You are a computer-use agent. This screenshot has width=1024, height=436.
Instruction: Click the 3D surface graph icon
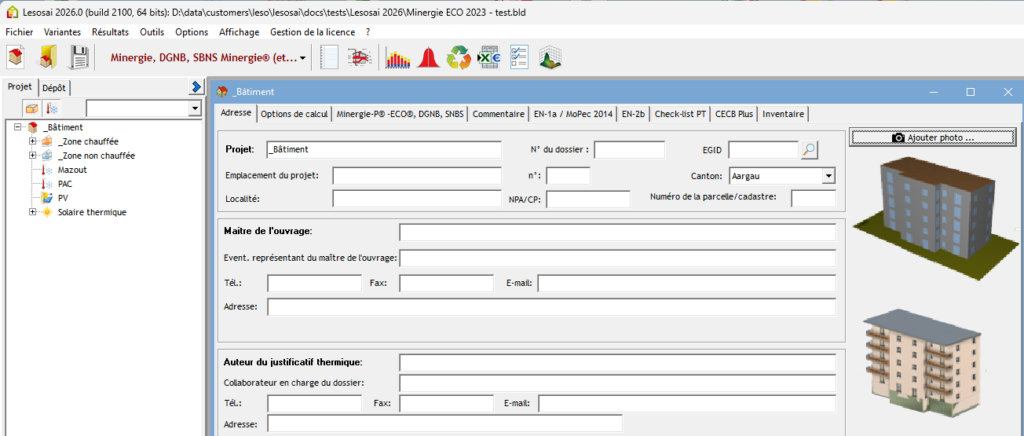pyautogui.click(x=550, y=58)
